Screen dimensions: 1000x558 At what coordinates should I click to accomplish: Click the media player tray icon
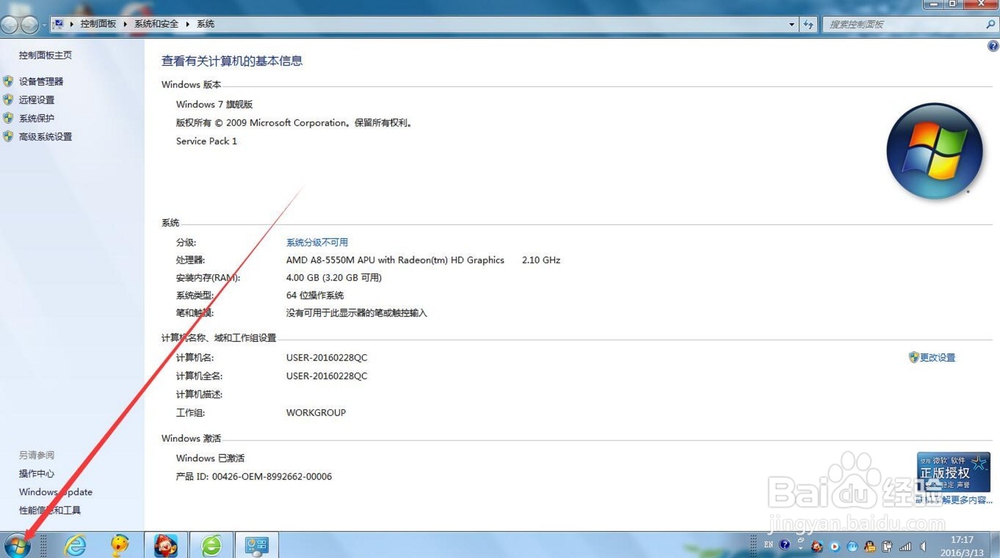834,547
